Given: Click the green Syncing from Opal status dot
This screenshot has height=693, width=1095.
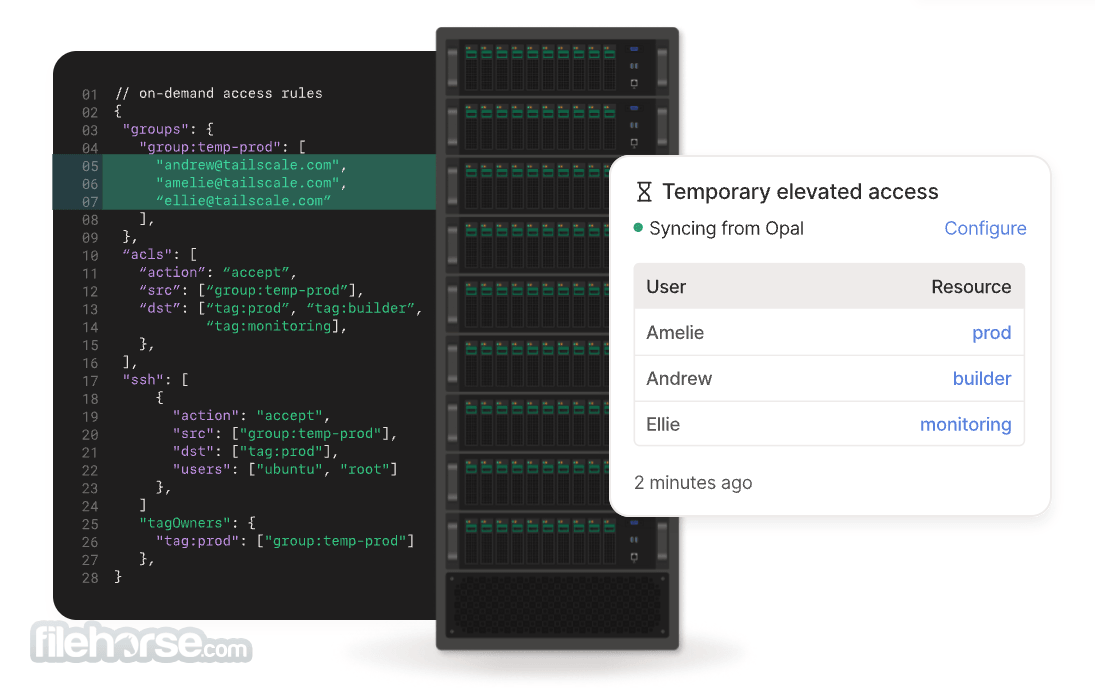Looking at the screenshot, I should [x=638, y=228].
